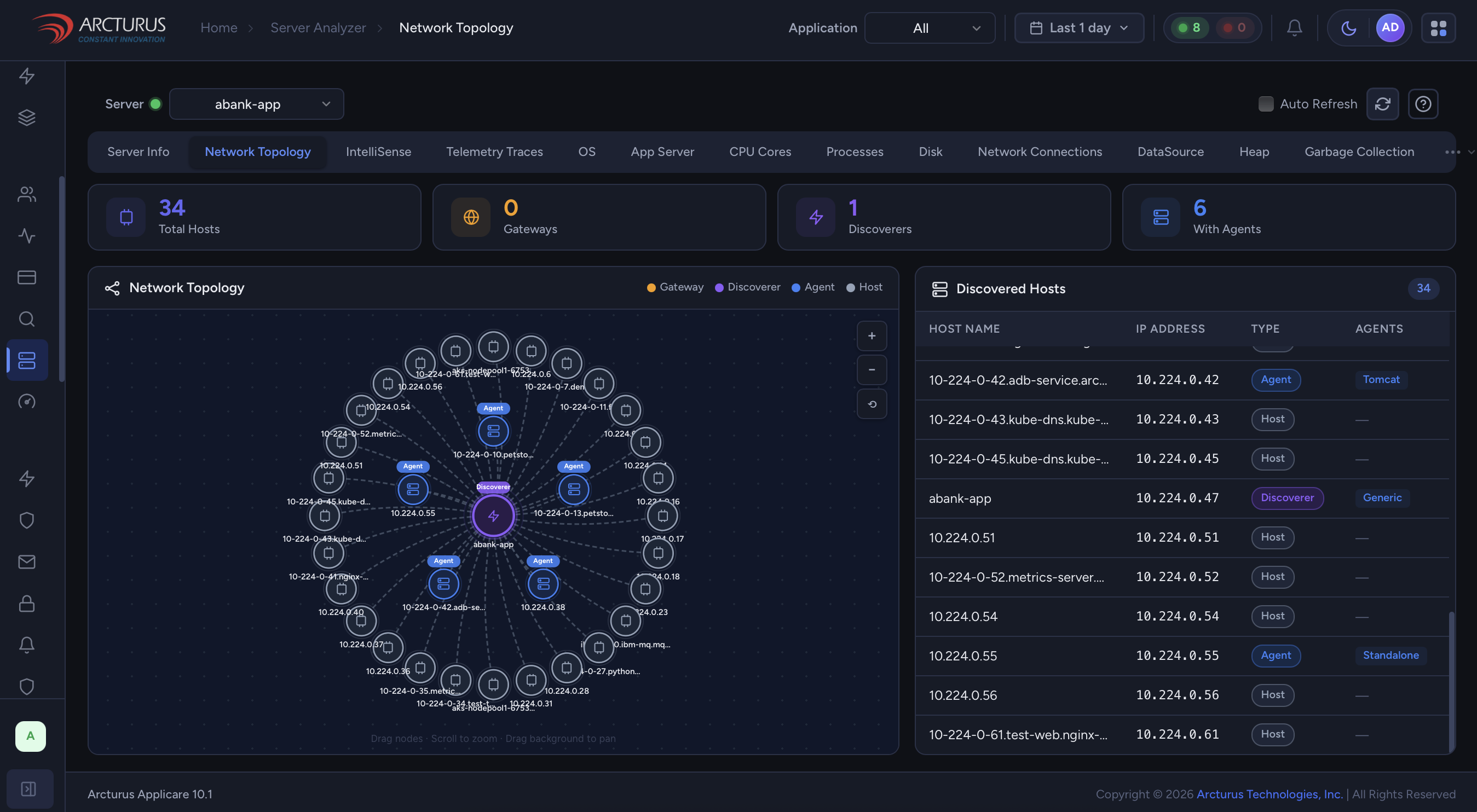Image resolution: width=1477 pixels, height=812 pixels.
Task: Select the 10-224-0-42.adb-se... Agent node
Action: click(443, 584)
